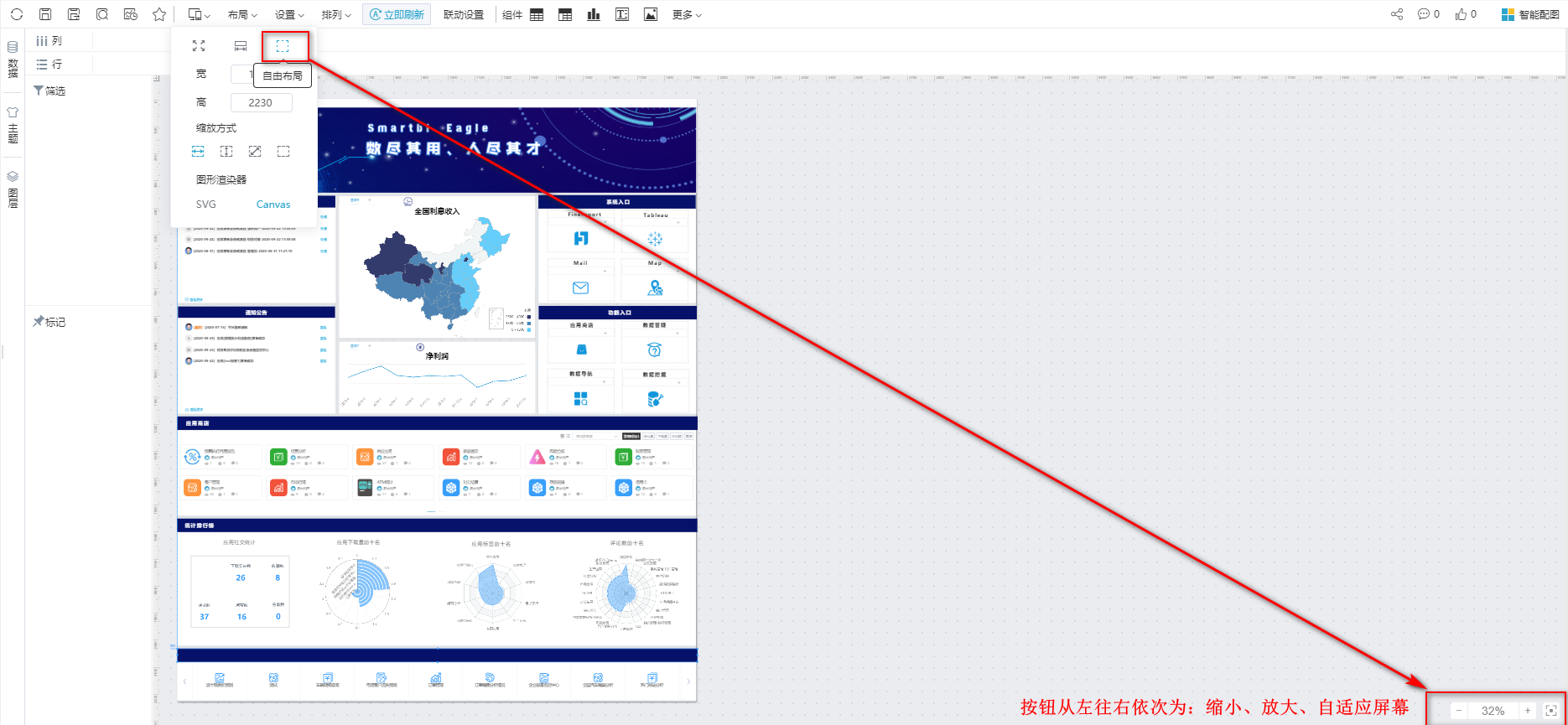
Task: Click the zoom in plus button
Action: point(1528,711)
